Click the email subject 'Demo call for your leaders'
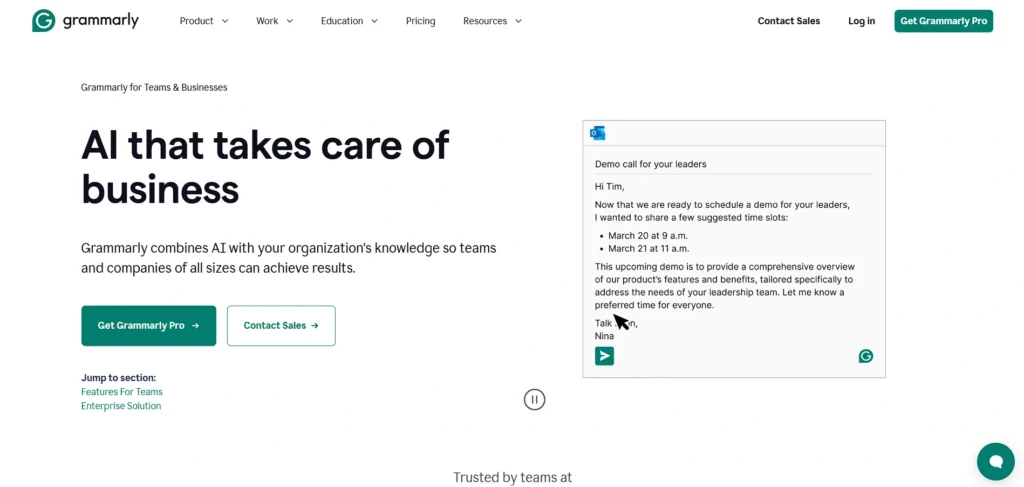The width and height of the screenshot is (1024, 487). pyautogui.click(x=650, y=164)
